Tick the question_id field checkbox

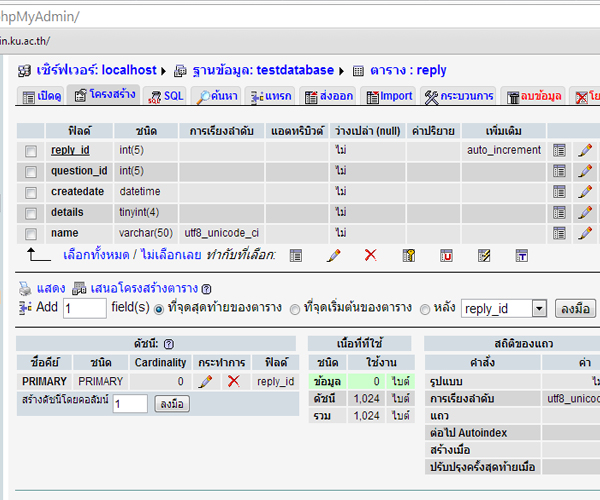[x=31, y=171]
